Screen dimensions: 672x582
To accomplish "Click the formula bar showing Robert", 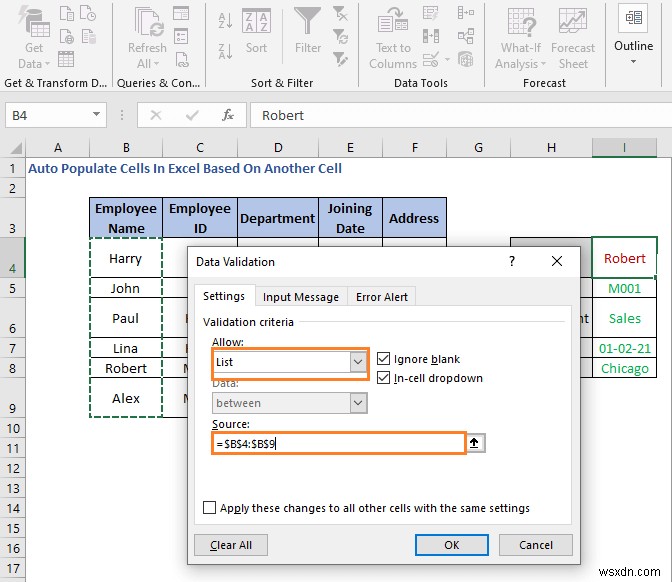I will coord(461,115).
